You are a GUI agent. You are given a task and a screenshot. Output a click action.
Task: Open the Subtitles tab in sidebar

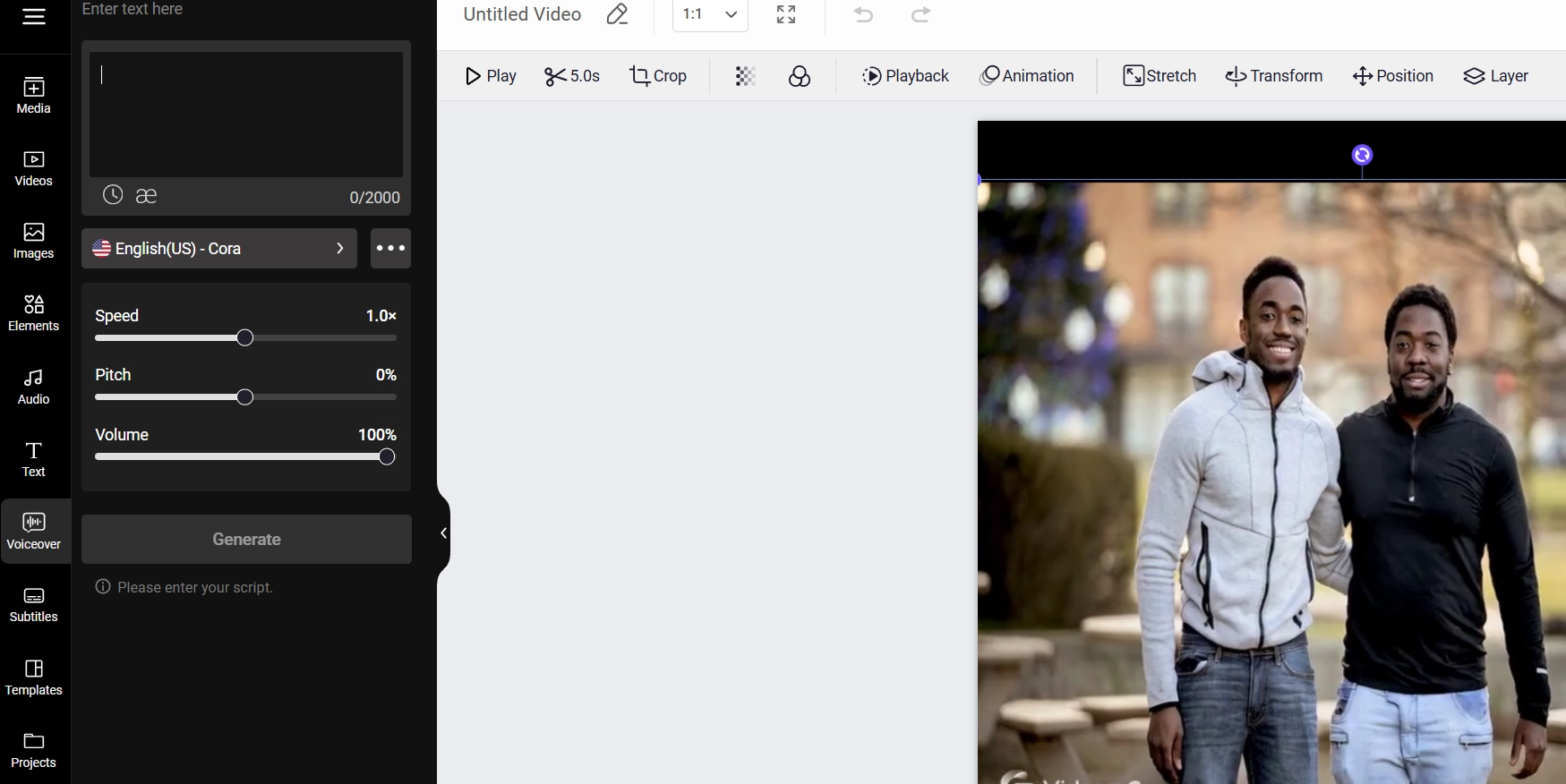click(34, 605)
